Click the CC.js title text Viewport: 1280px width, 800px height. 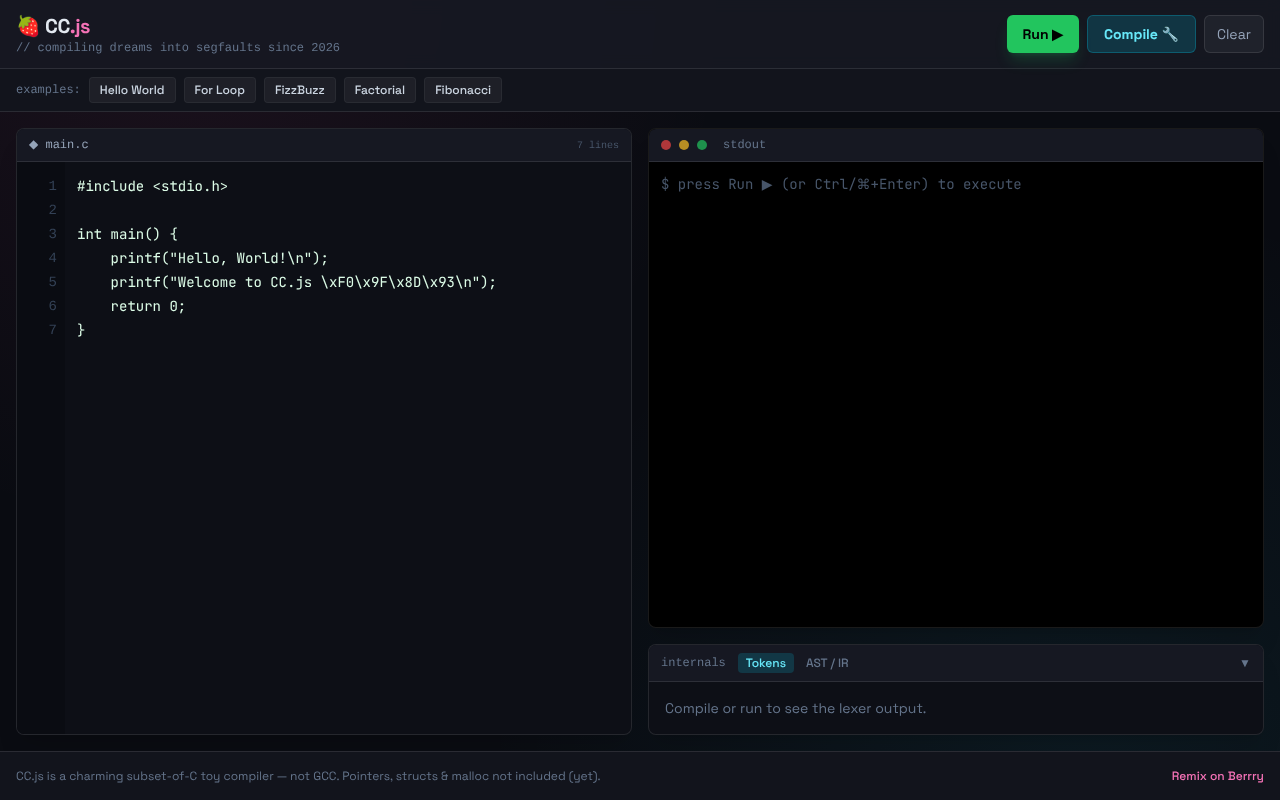[67, 27]
